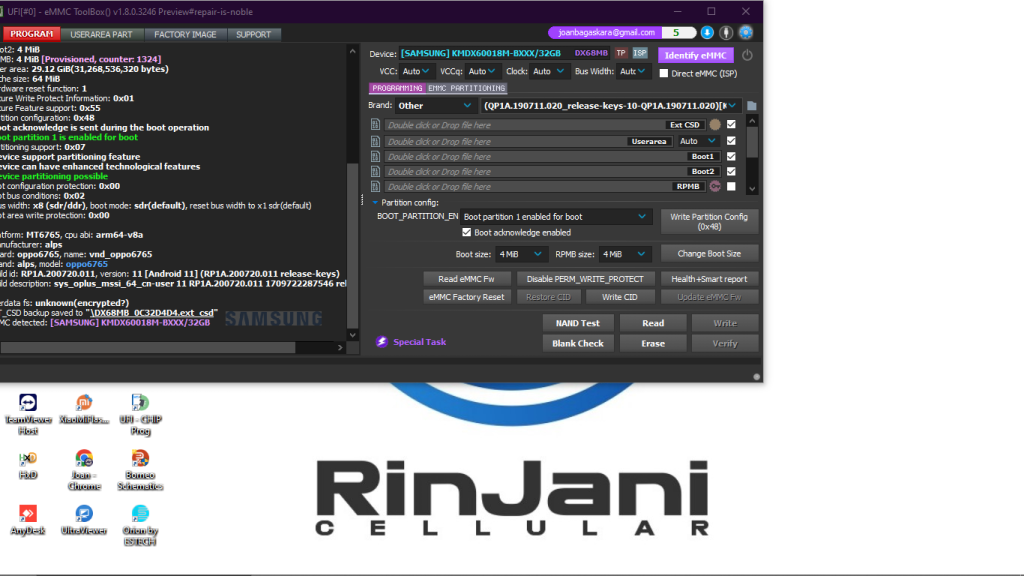Switch to the FACTORY IMAGE tab
Image resolution: width=1024 pixels, height=576 pixels.
(185, 34)
